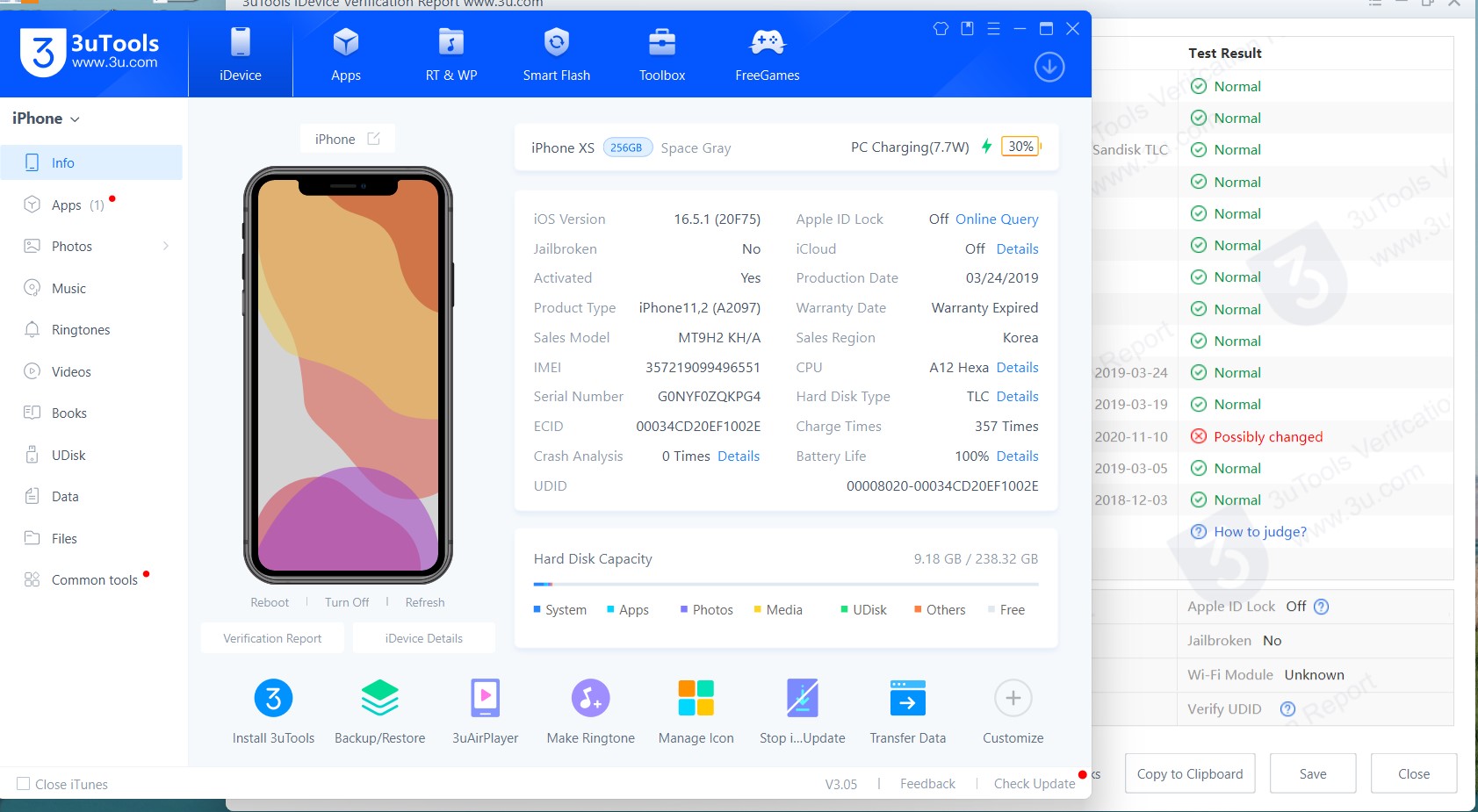This screenshot has height=812, width=1478.
Task: Open the Toolbox tab
Action: point(662,54)
